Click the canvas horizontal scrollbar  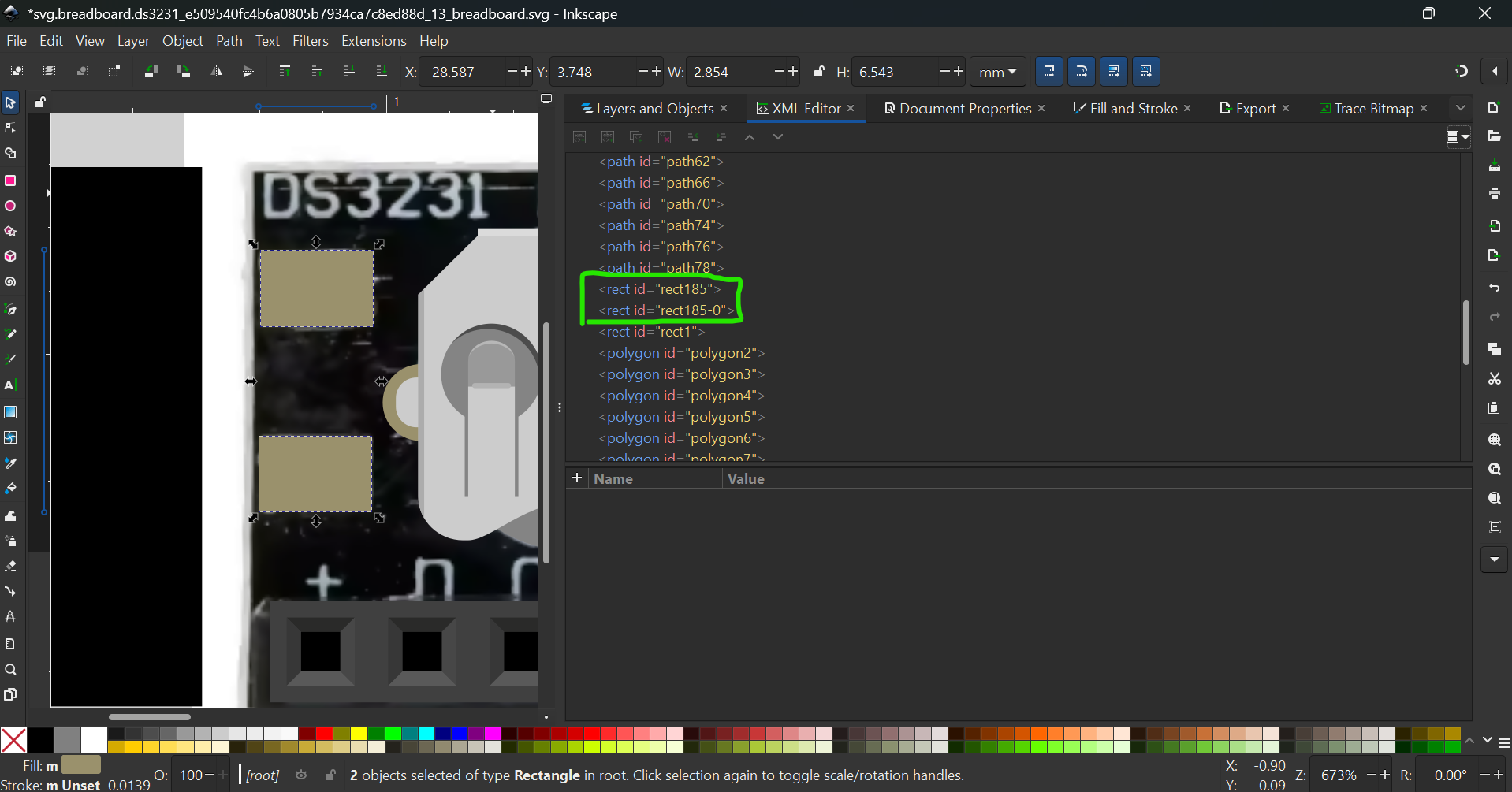point(150,717)
